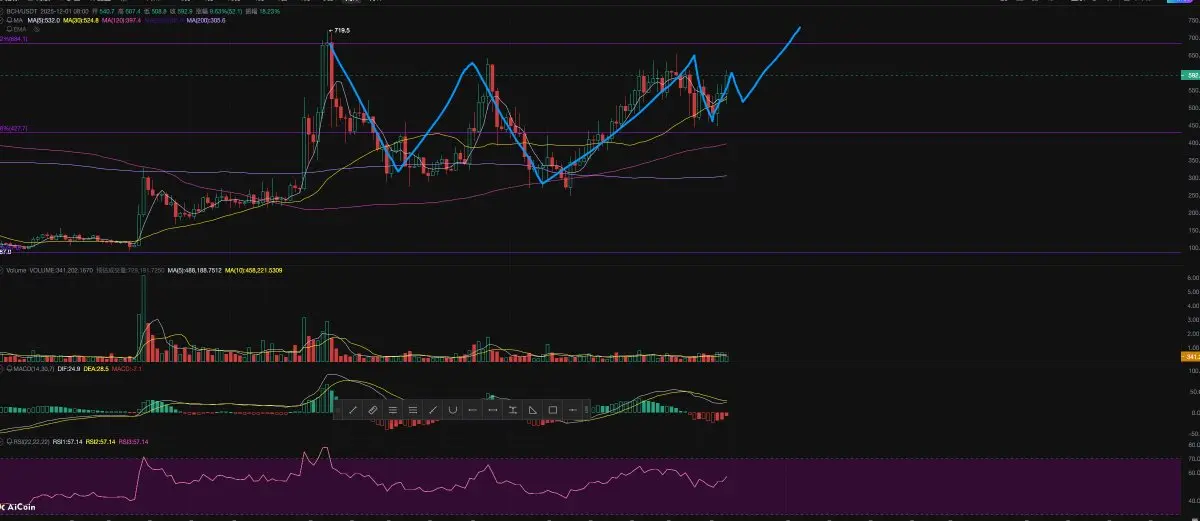
Task: Click the RSI3:57.14 value label
Action: 133,441
